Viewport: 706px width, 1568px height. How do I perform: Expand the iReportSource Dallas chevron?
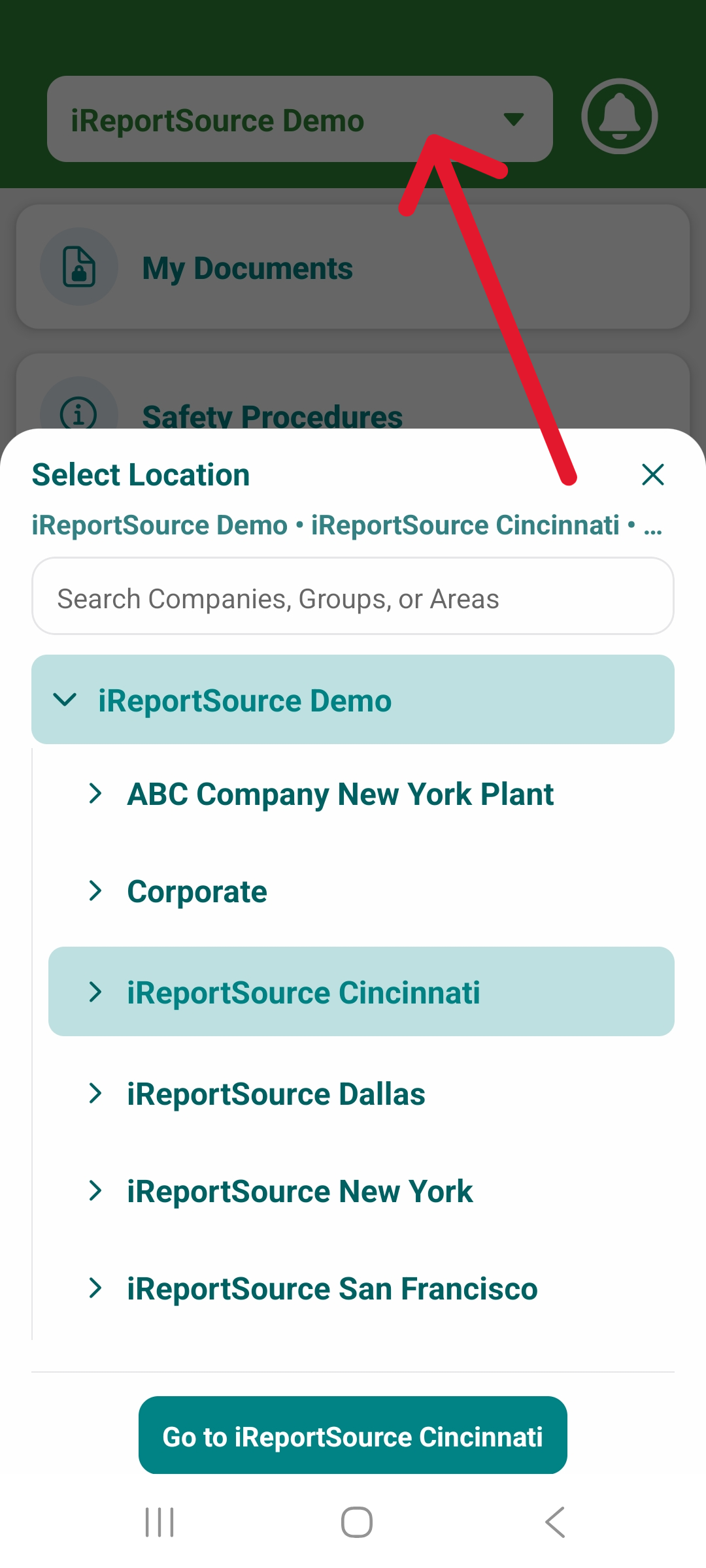click(x=95, y=1094)
